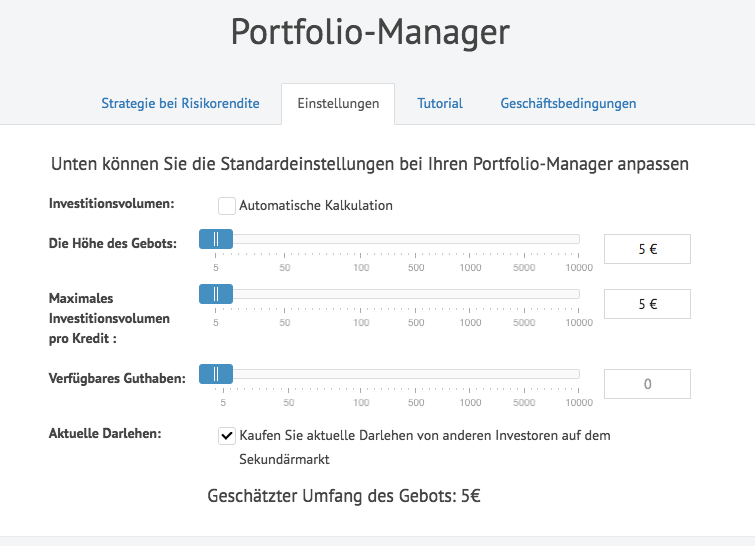Set Verfügbares Guthaben slider to 50
Image resolution: width=755 pixels, height=546 pixels.
pyautogui.click(x=288, y=374)
